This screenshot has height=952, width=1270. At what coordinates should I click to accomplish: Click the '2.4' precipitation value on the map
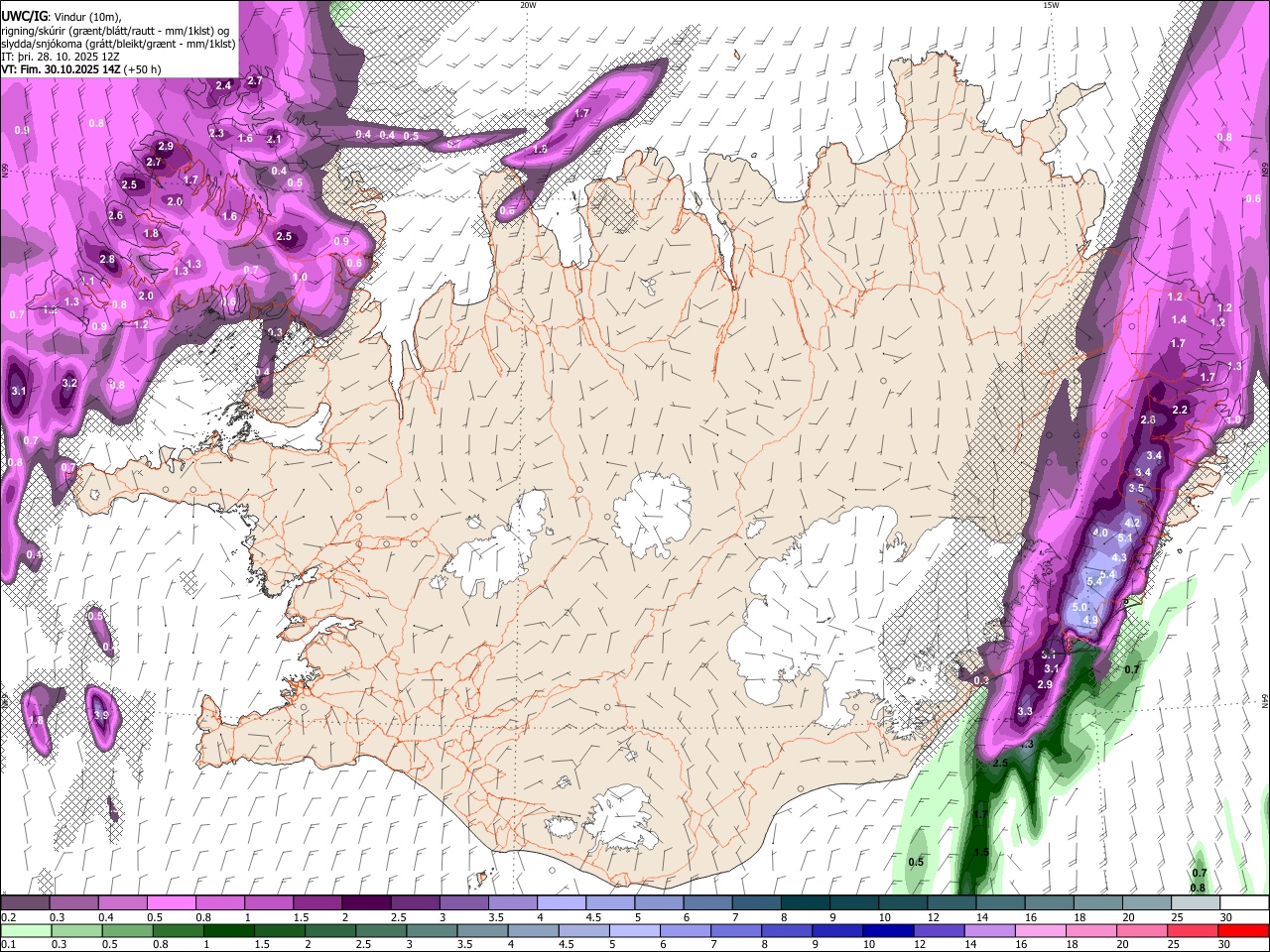coord(223,85)
